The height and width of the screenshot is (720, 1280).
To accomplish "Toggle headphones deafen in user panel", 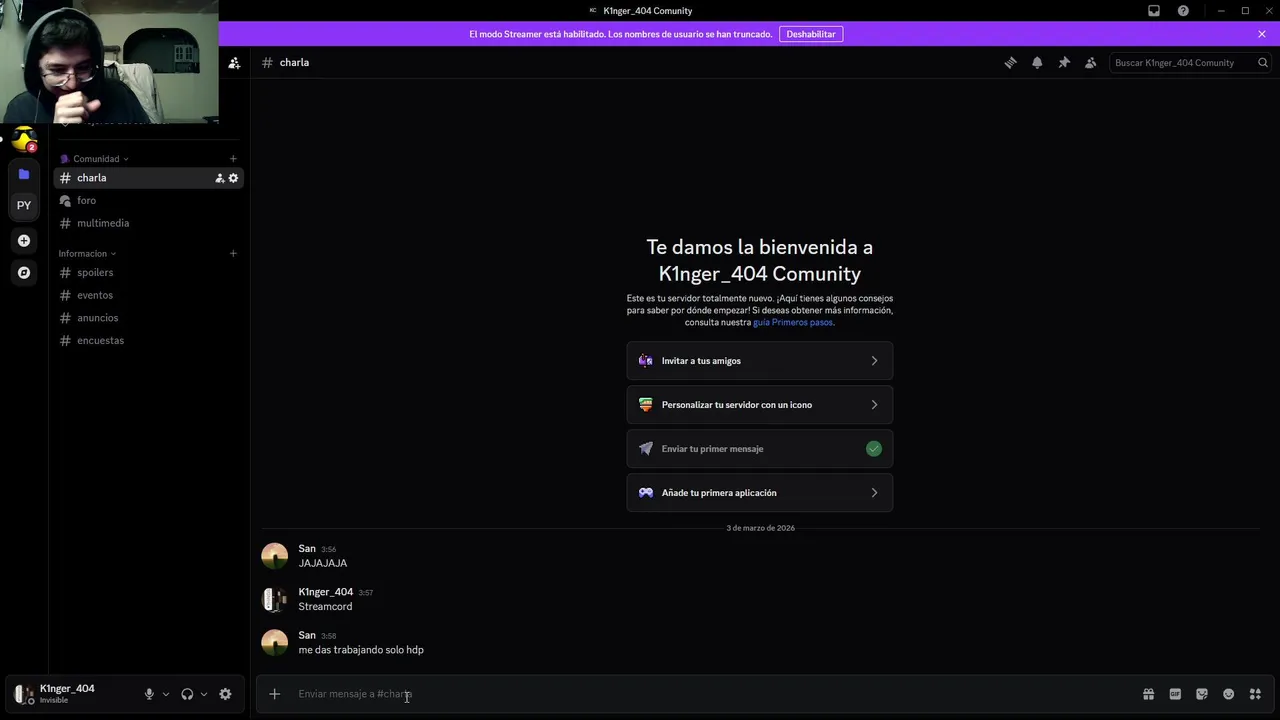I will (187, 694).
